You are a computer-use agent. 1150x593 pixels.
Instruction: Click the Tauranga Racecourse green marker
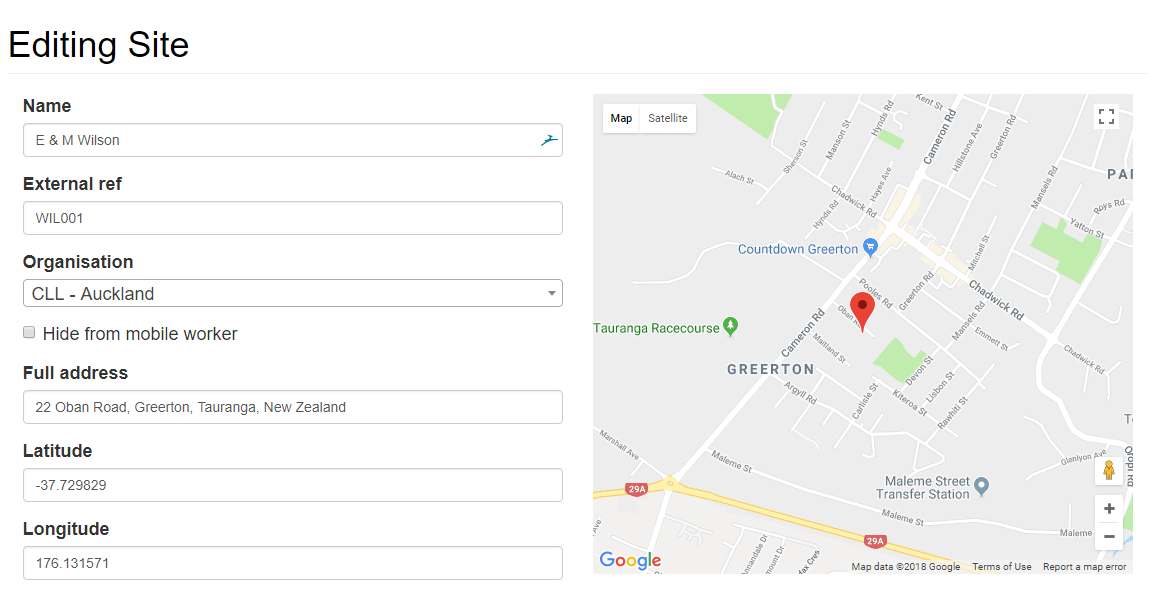tap(731, 326)
